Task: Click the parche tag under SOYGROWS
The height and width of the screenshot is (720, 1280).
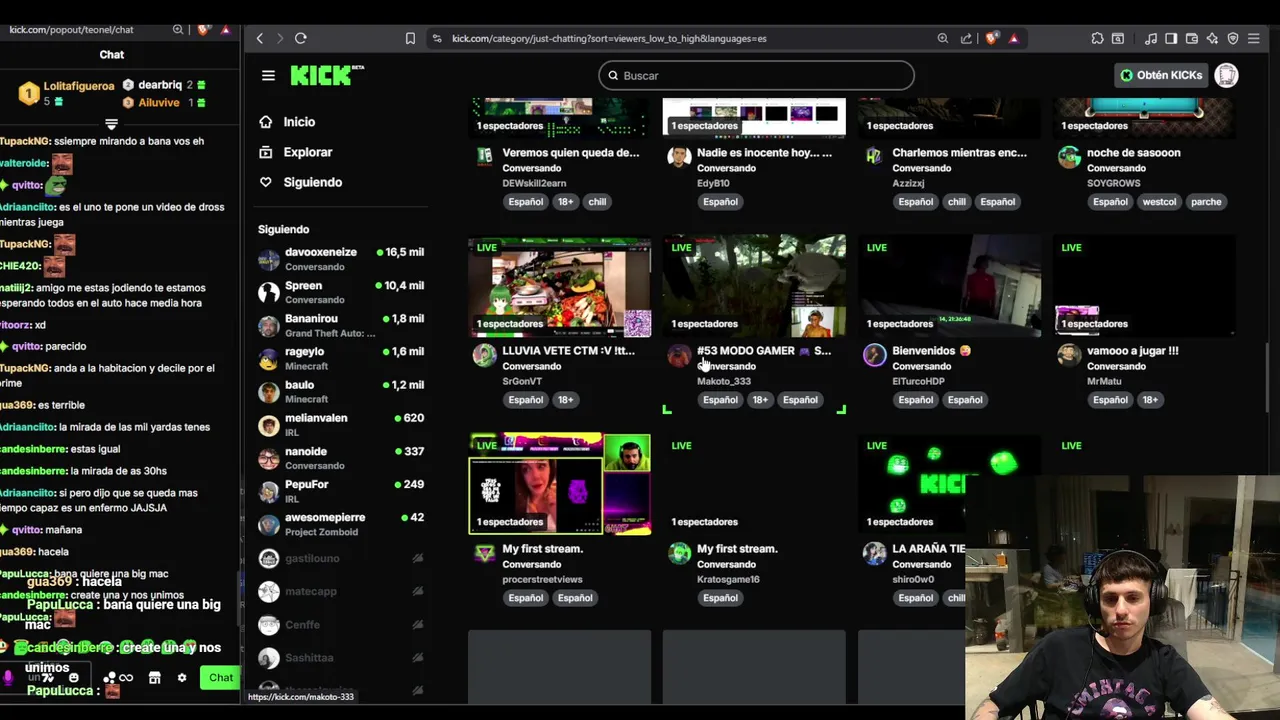Action: pos(1206,202)
